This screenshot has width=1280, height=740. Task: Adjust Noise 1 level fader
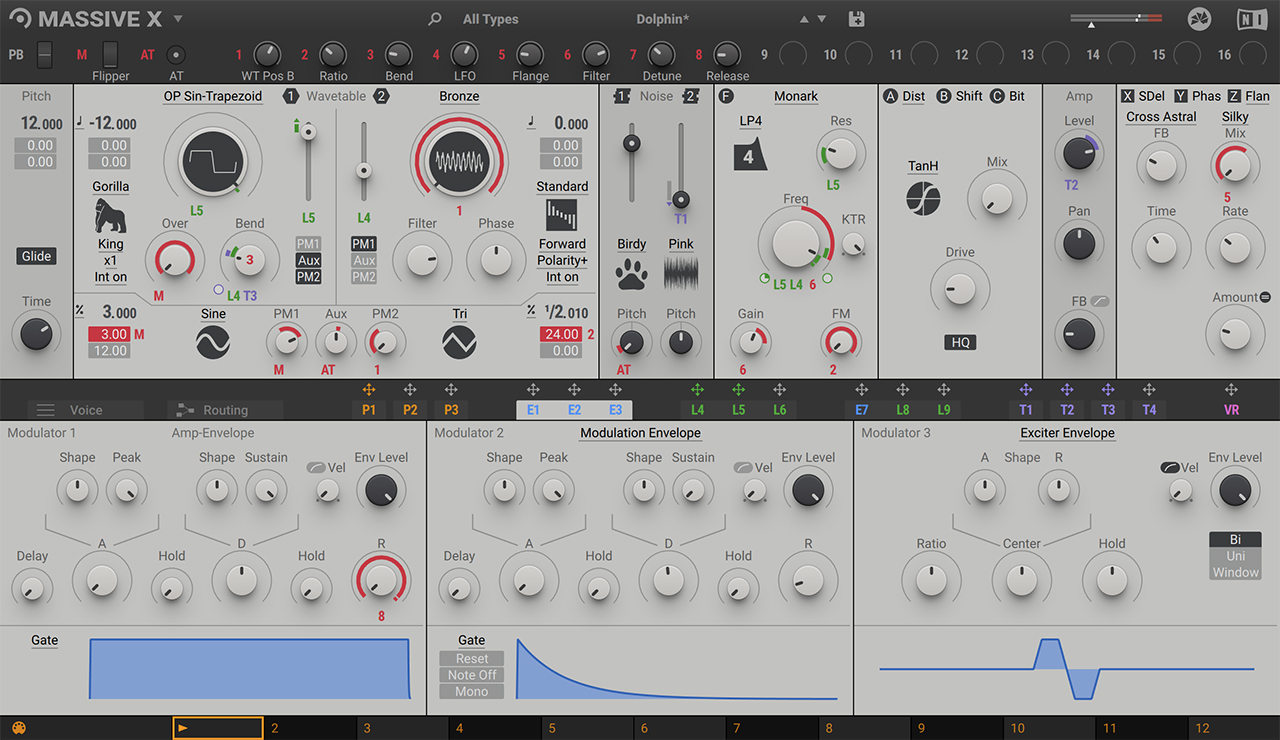[631, 144]
